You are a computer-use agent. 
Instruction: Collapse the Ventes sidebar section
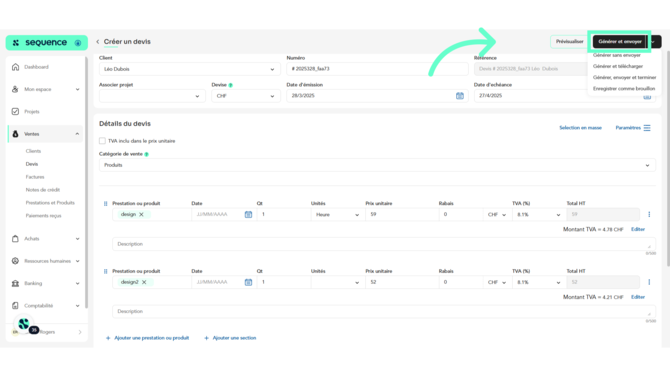[x=77, y=134]
